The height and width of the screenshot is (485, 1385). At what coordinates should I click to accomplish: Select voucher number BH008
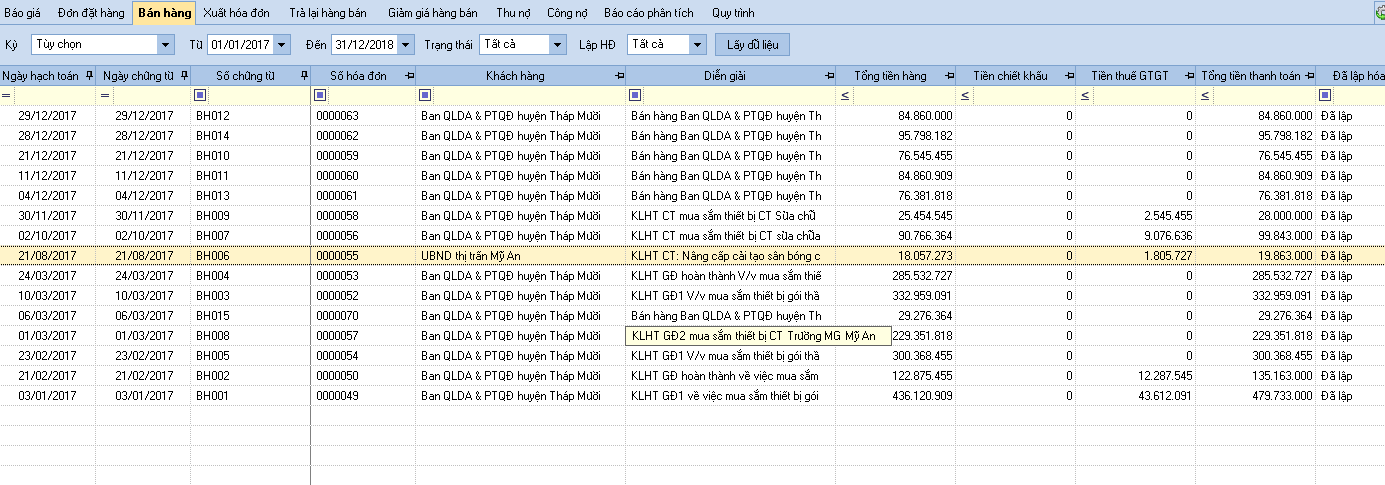(213, 336)
